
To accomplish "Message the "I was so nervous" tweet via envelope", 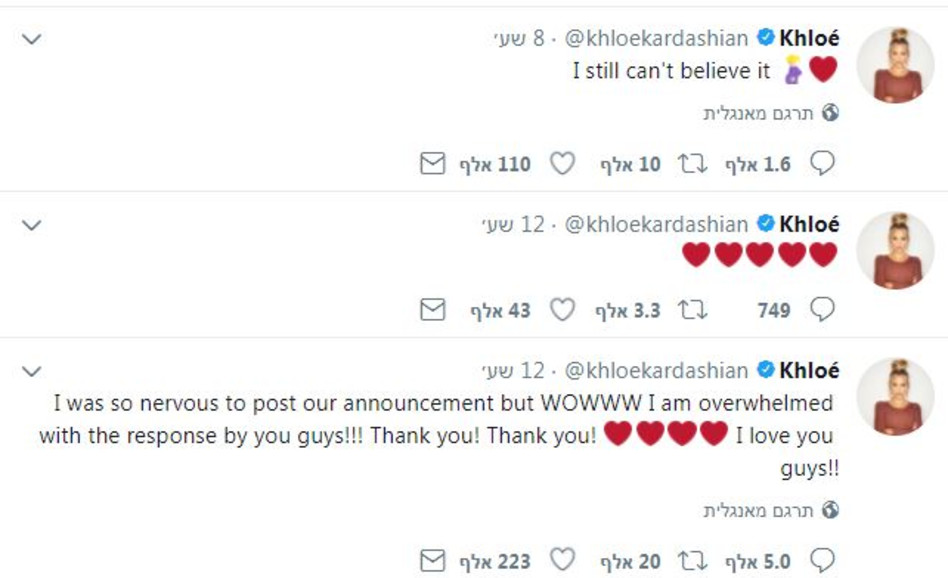I will click(x=432, y=560).
